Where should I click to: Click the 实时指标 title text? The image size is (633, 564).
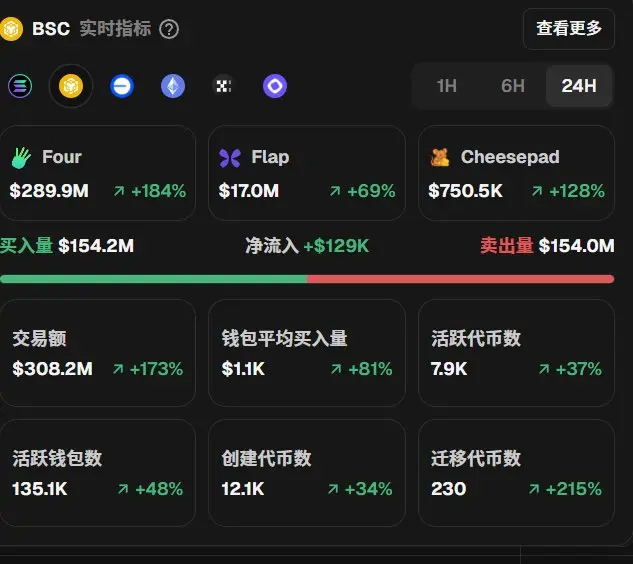[115, 29]
